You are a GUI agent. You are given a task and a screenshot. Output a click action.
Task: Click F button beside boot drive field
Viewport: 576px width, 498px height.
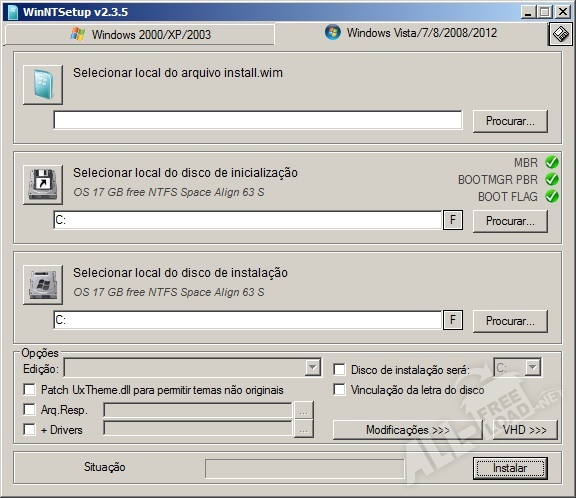[453, 220]
